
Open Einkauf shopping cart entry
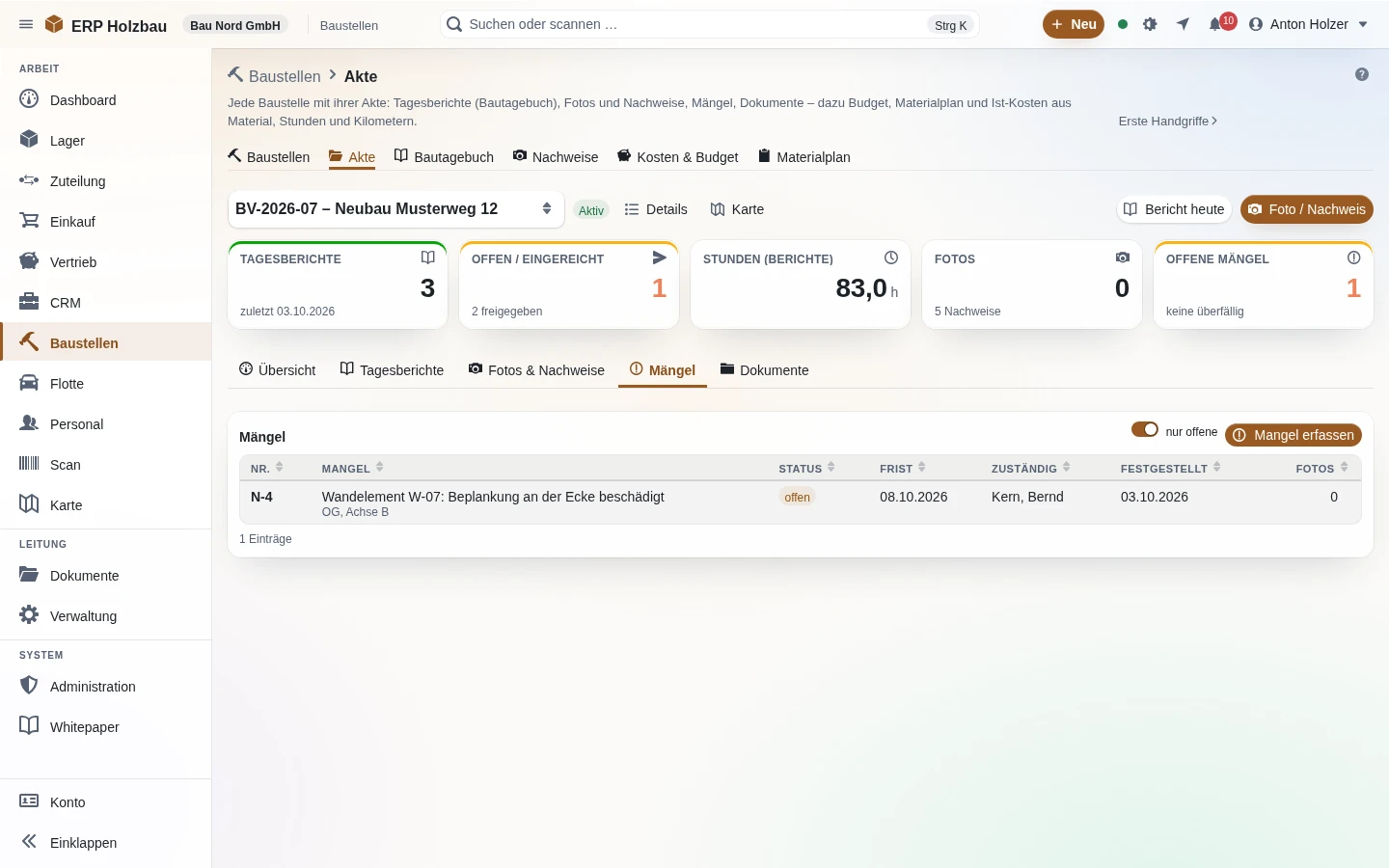pos(106,221)
